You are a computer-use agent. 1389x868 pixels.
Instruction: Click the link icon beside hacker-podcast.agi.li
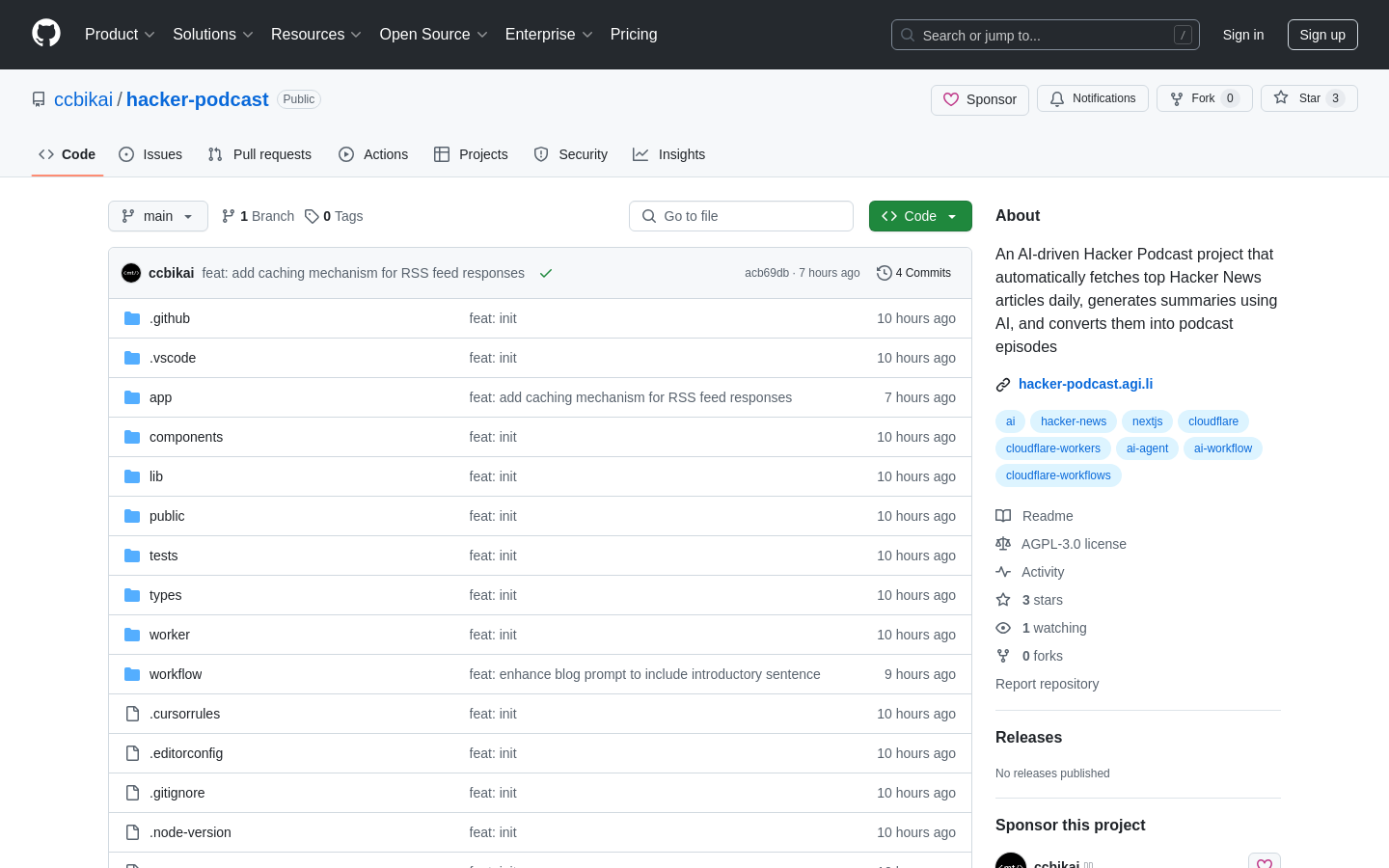point(1003,385)
